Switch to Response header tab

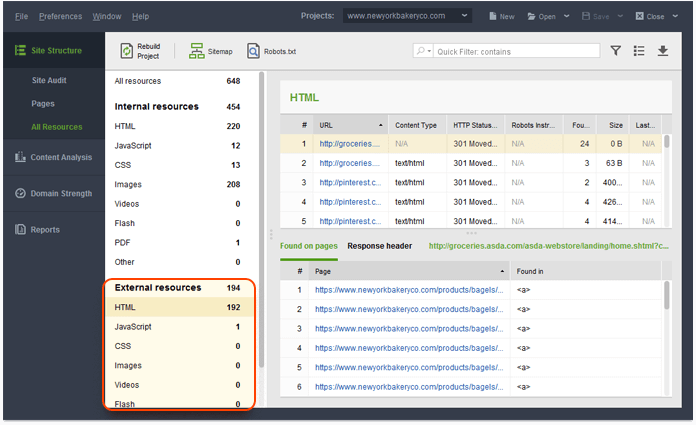(380, 246)
